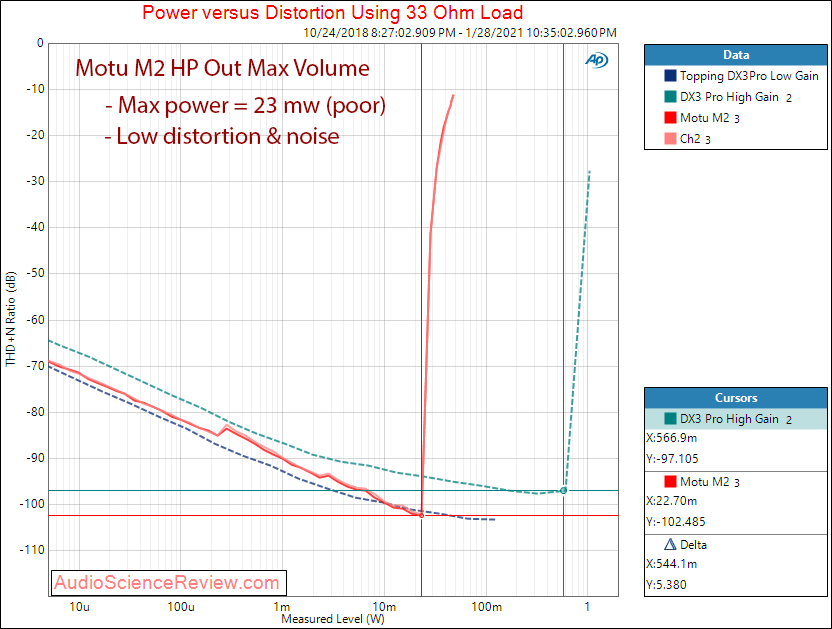Click the delta value 'Y:5.380'
The height and width of the screenshot is (629, 832).
(666, 585)
